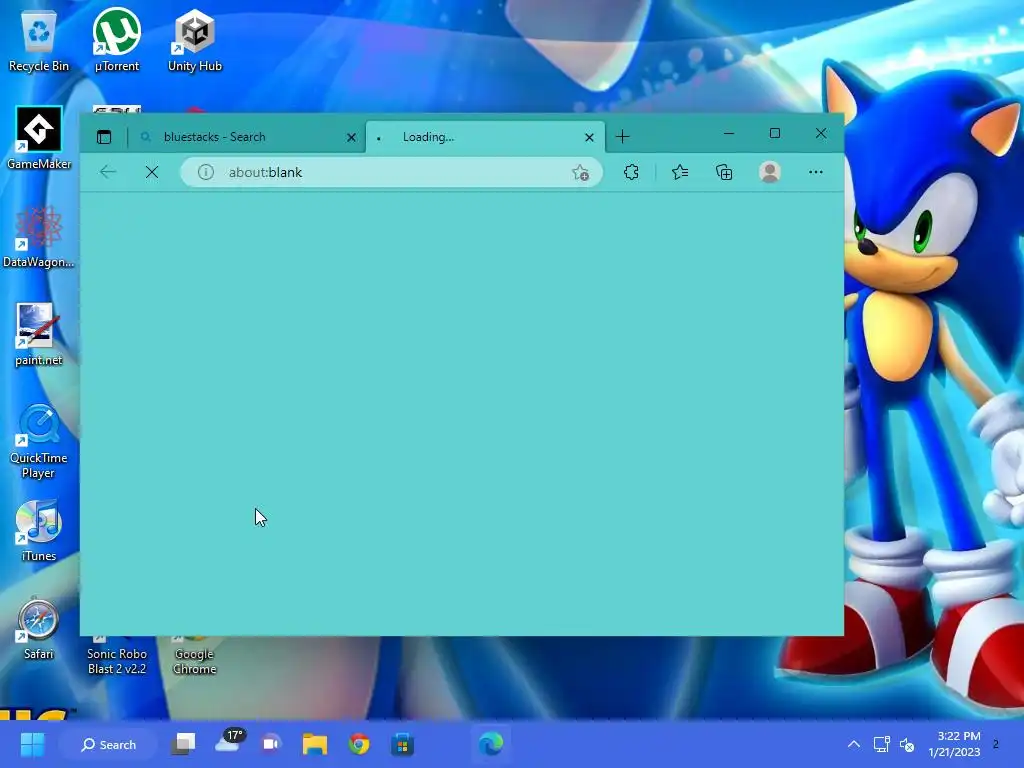
Task: Open the network status tray icon
Action: (x=882, y=744)
